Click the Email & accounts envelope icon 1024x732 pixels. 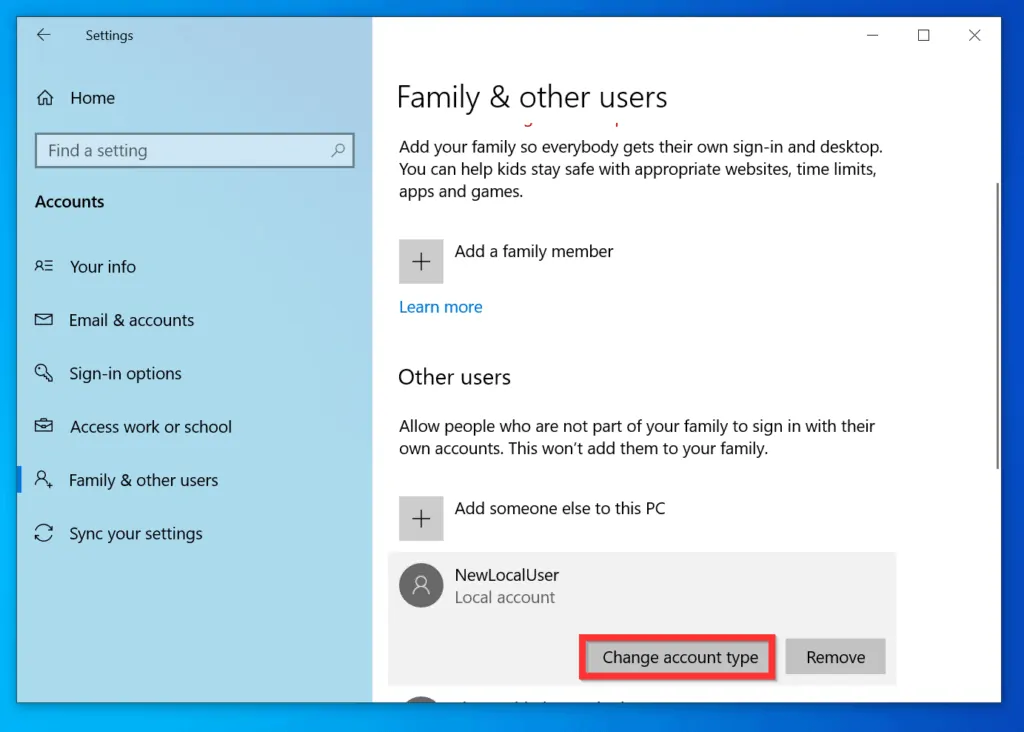click(44, 319)
